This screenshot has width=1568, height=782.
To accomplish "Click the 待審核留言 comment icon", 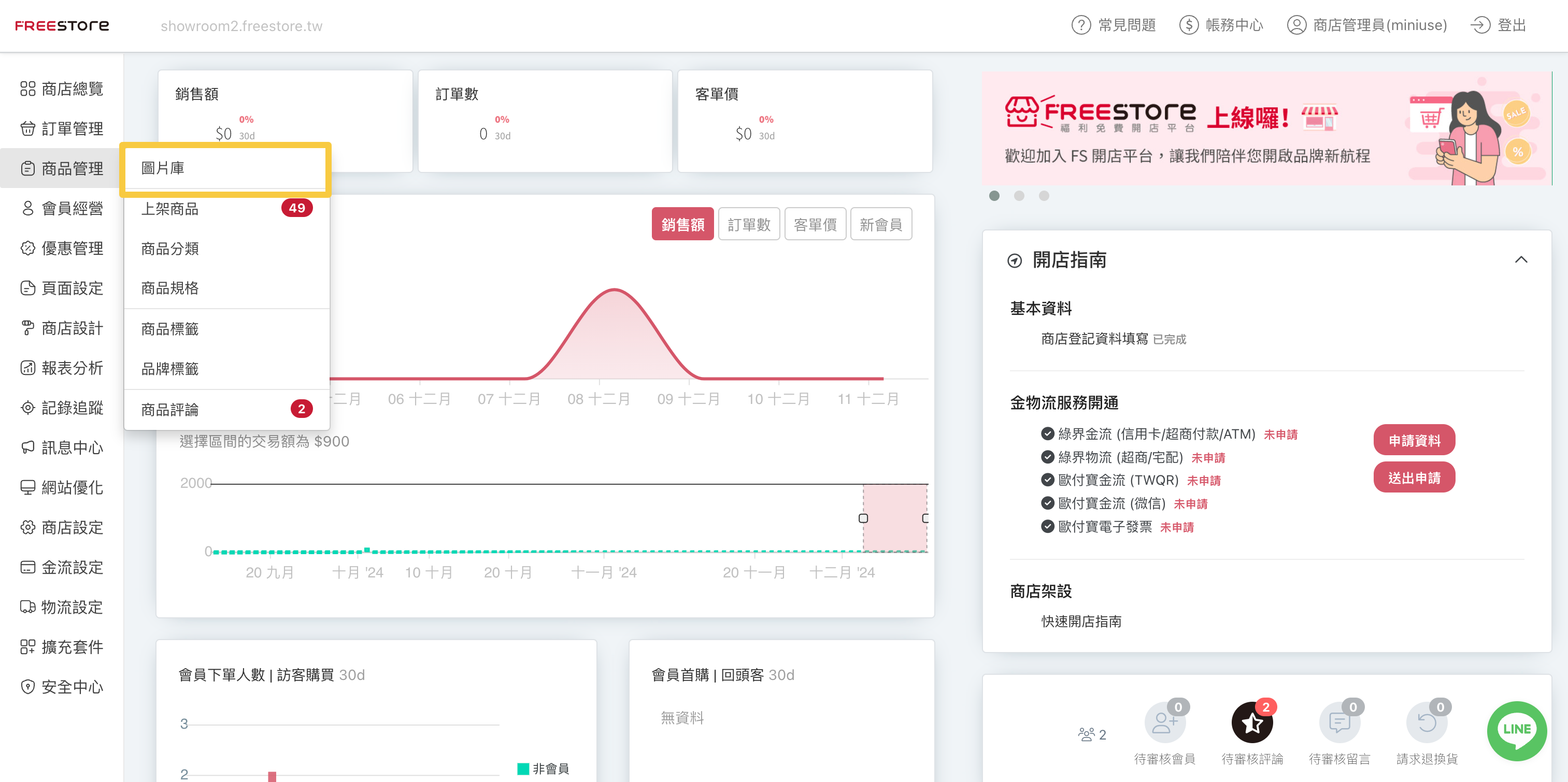I will 1339,722.
